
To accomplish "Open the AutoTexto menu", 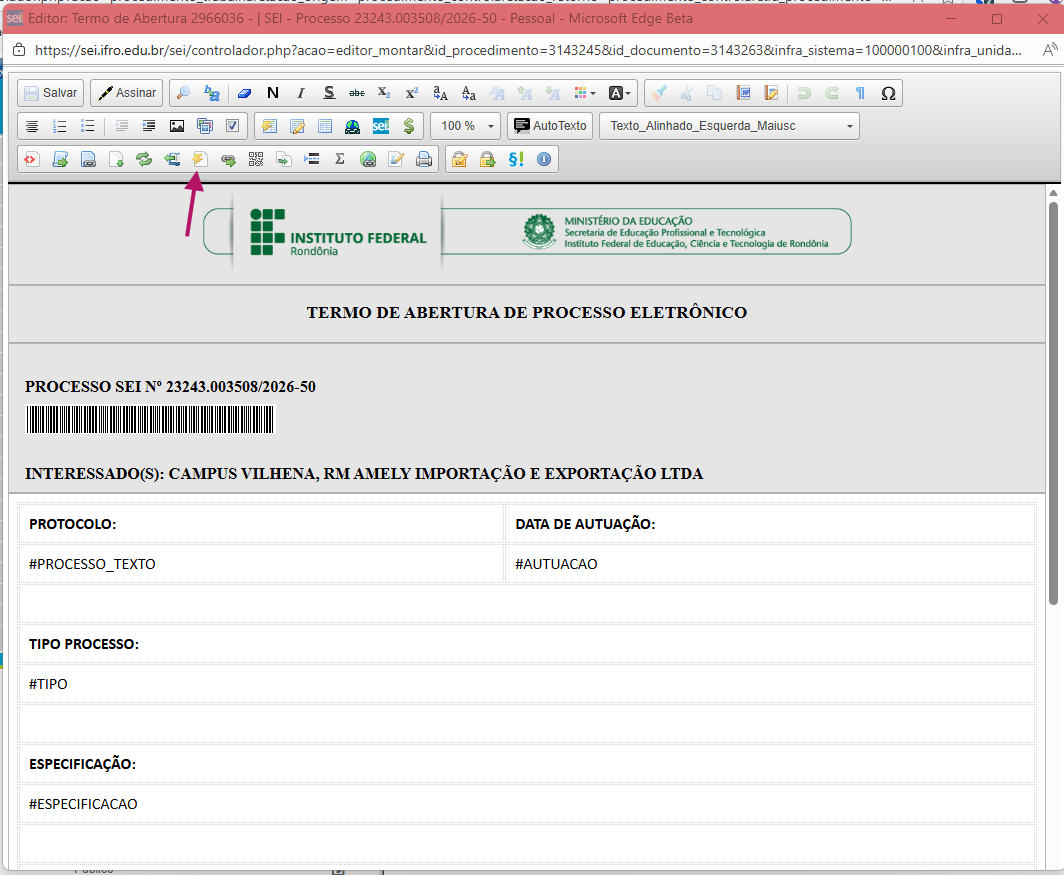I will click(550, 126).
